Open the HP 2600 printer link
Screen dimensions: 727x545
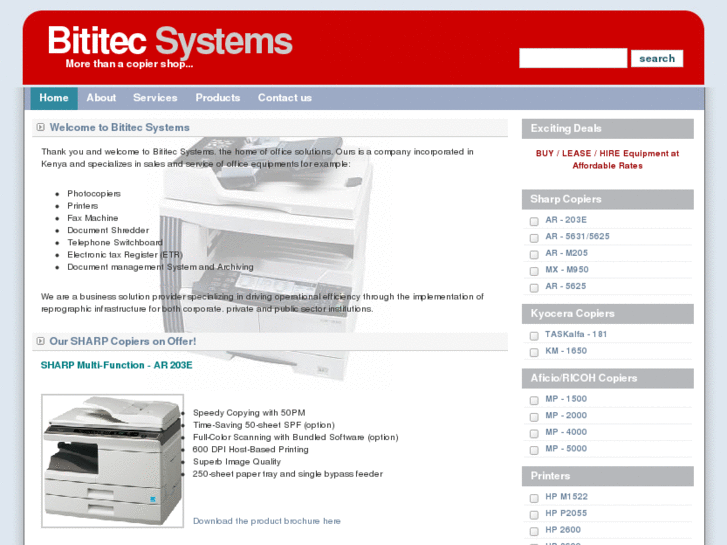tap(563, 530)
